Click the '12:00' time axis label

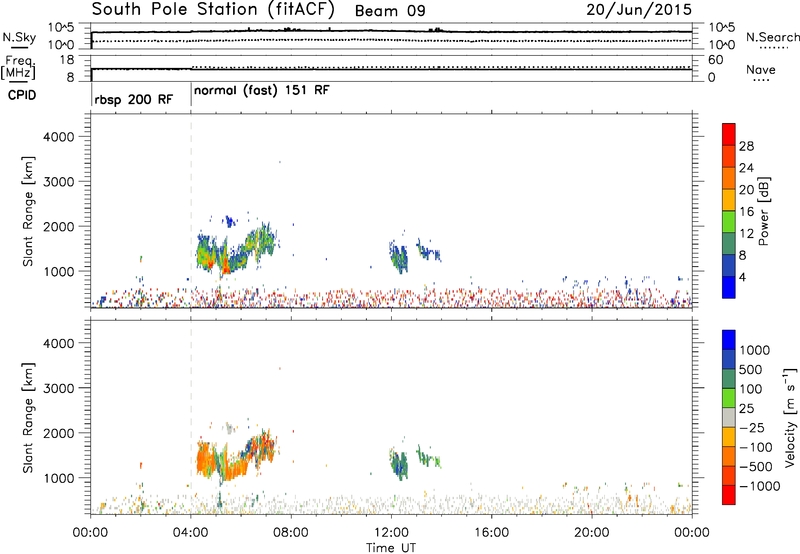pos(391,533)
